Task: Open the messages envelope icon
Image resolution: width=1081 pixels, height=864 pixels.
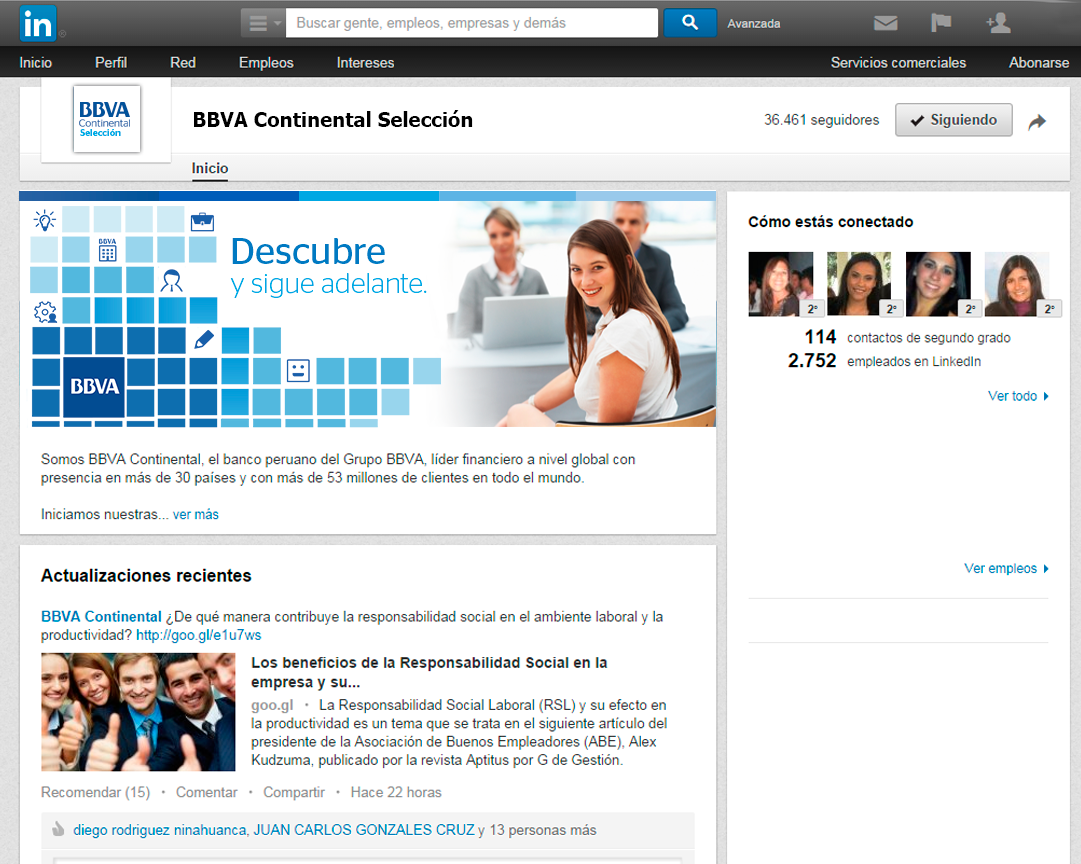Action: 885,23
